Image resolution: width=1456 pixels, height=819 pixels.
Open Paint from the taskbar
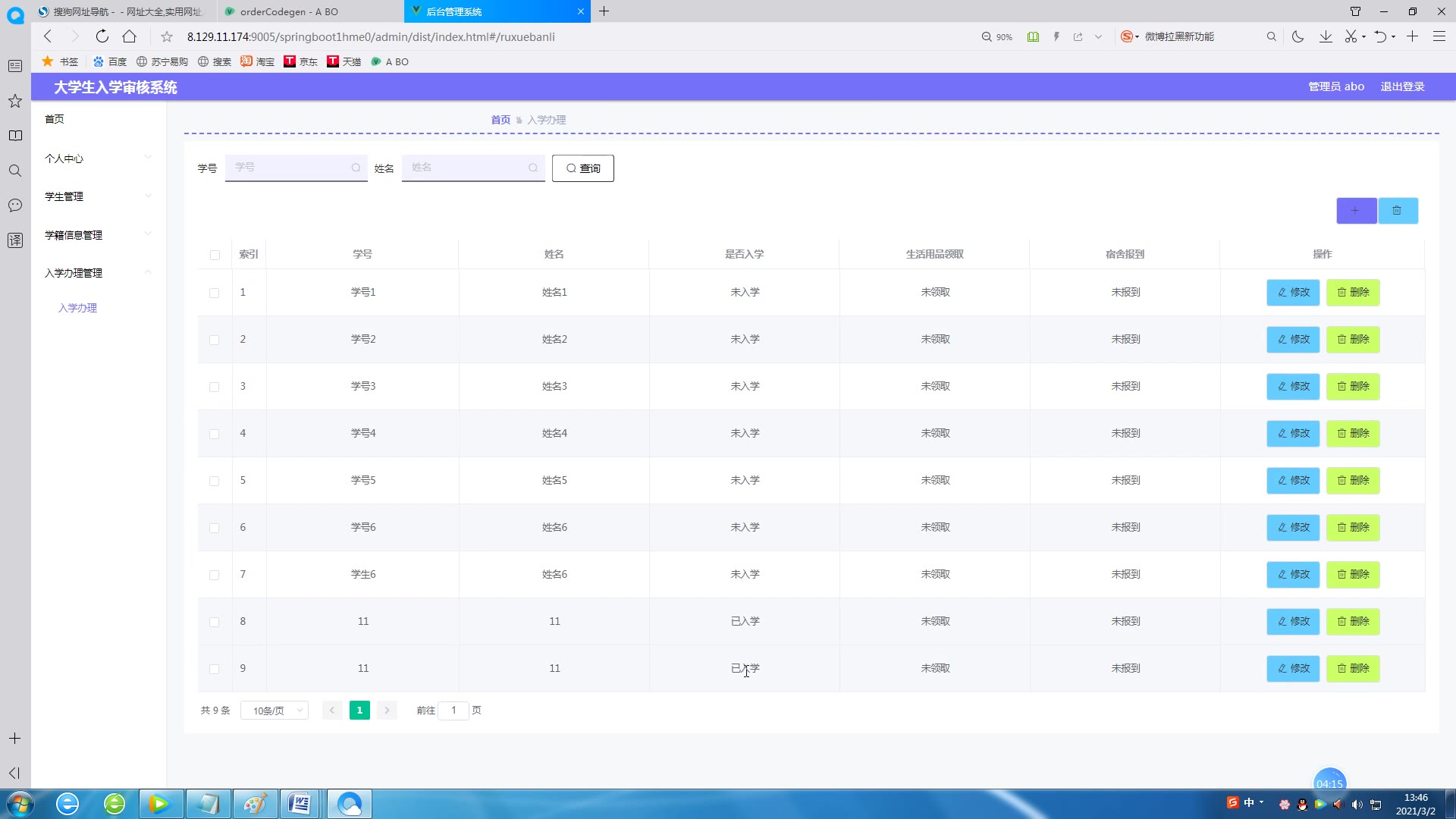255,804
